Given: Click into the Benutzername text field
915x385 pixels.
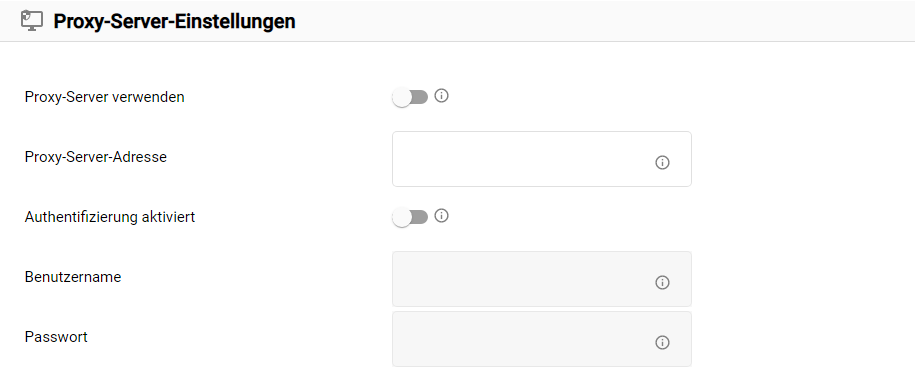Looking at the screenshot, I should [542, 279].
